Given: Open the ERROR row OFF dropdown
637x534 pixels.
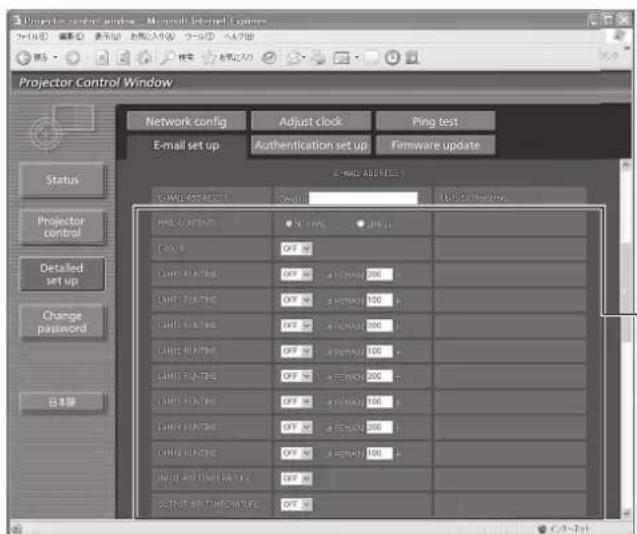Looking at the screenshot, I should point(296,248).
